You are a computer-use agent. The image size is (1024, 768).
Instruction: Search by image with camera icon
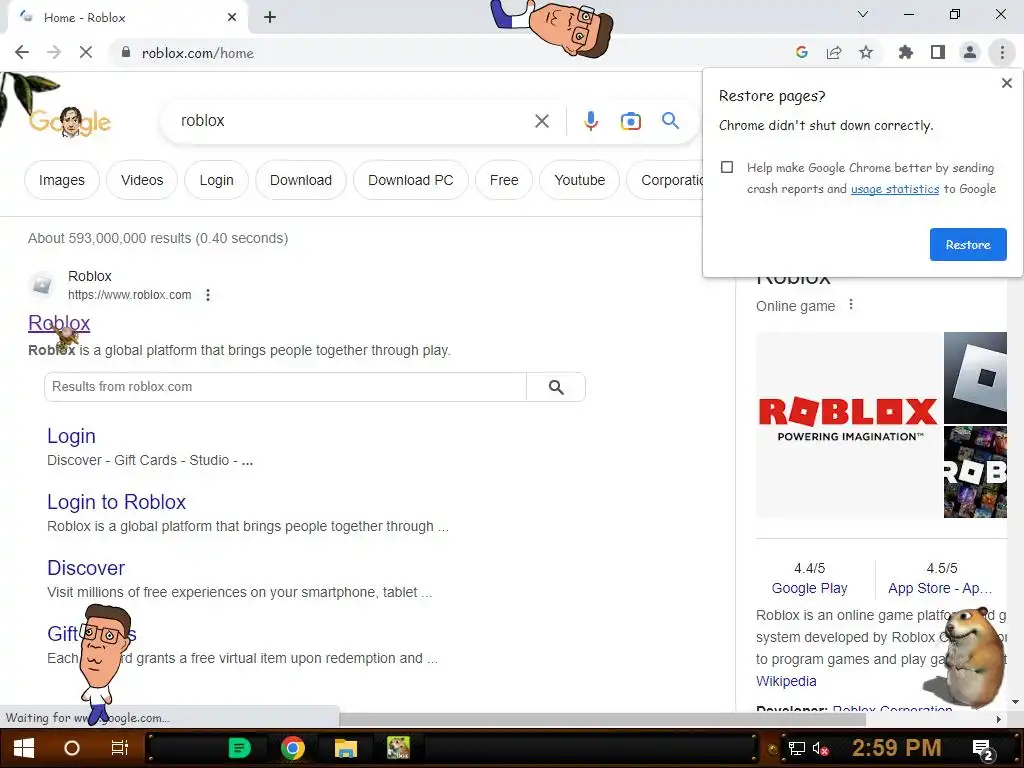click(630, 121)
